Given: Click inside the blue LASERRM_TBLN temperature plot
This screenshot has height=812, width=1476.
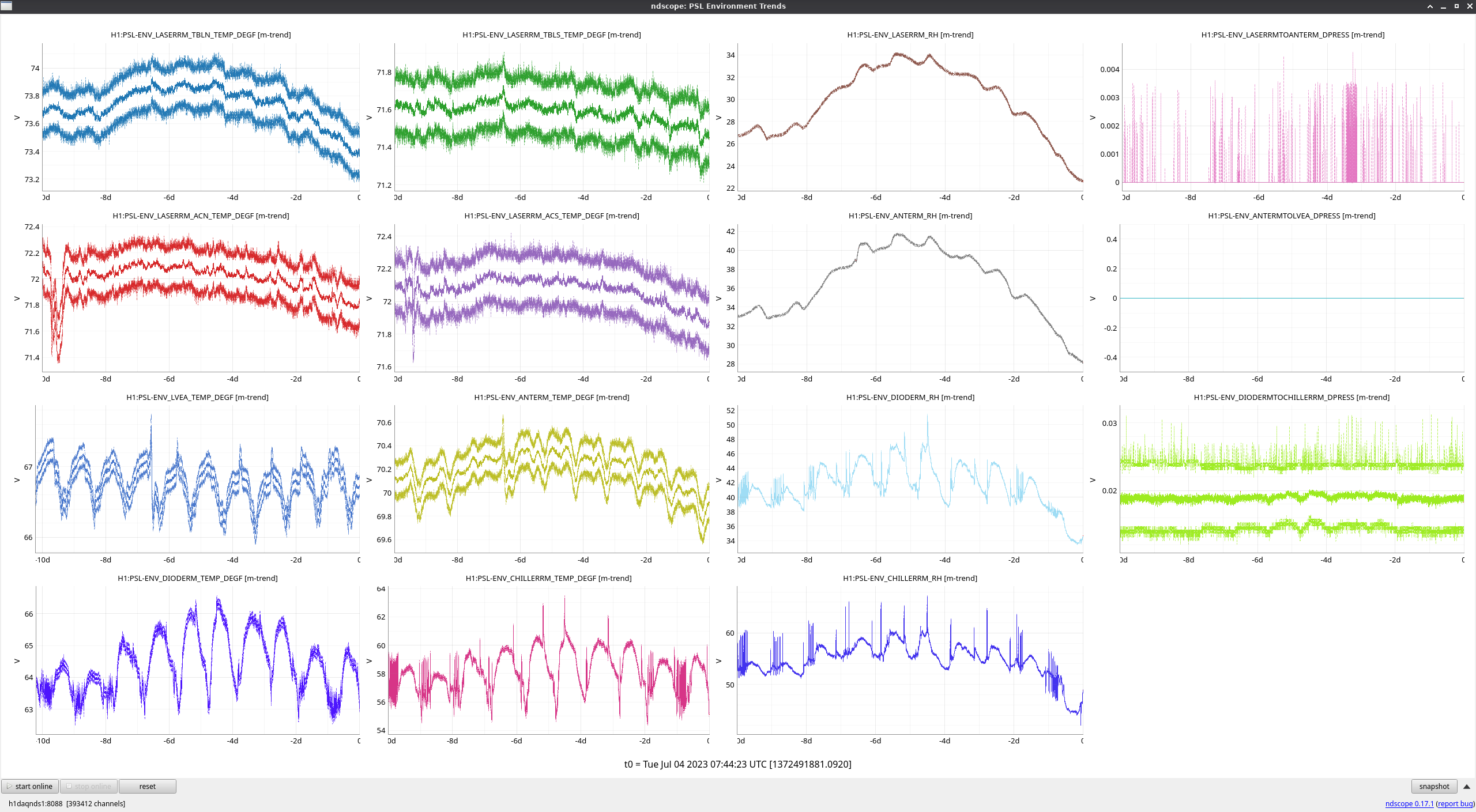Looking at the screenshot, I should tap(201, 117).
